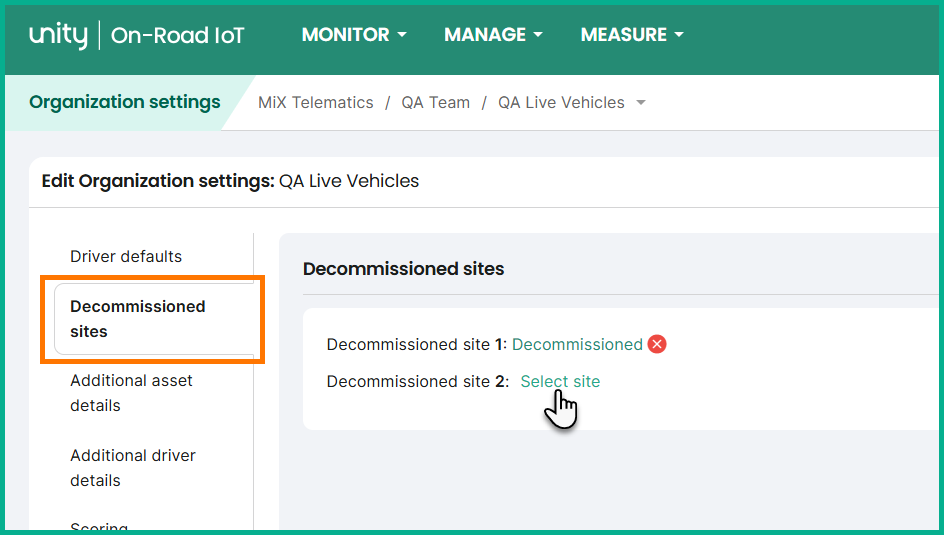This screenshot has height=535, width=944.
Task: Click the Decommissioned sites panel heading
Action: click(x=403, y=269)
